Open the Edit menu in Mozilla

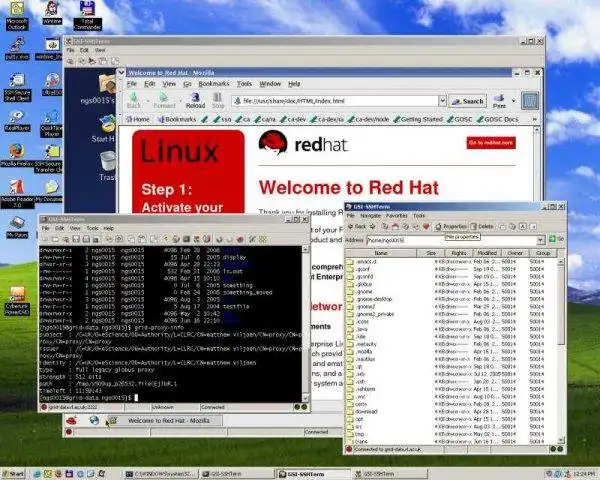point(150,84)
